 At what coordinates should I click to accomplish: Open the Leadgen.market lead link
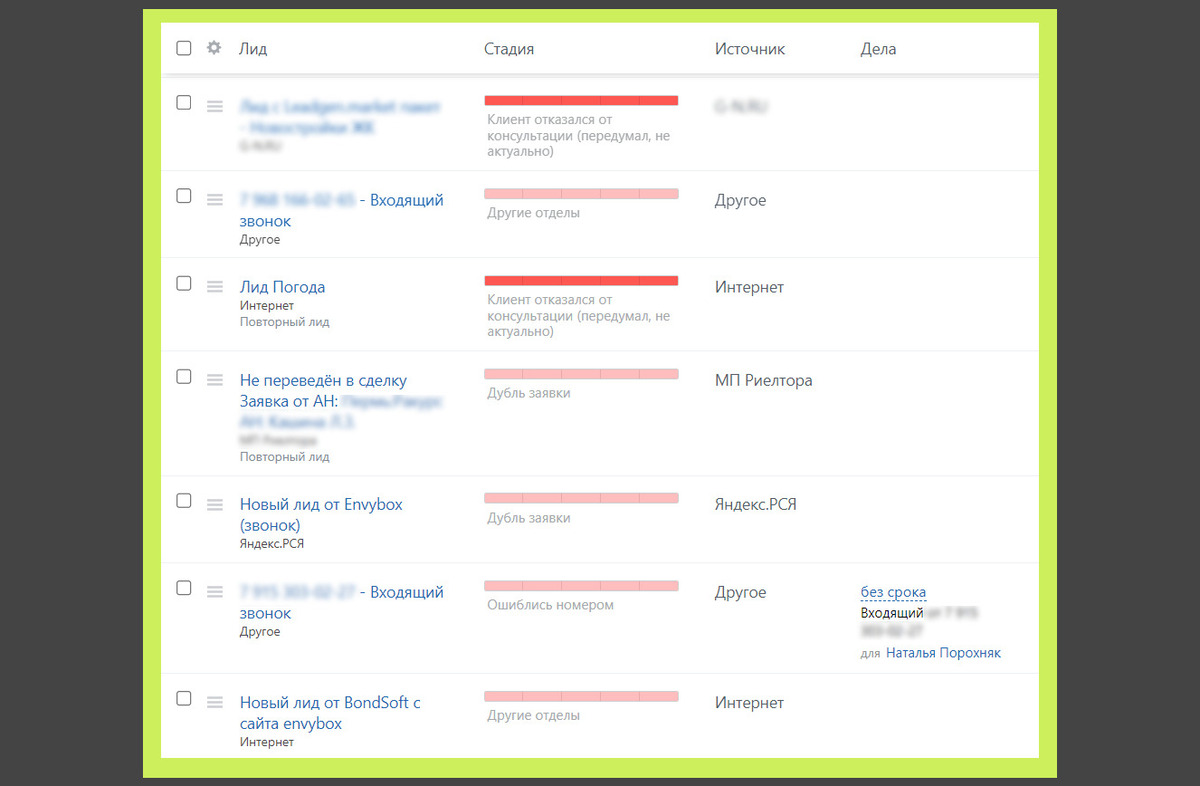point(340,117)
